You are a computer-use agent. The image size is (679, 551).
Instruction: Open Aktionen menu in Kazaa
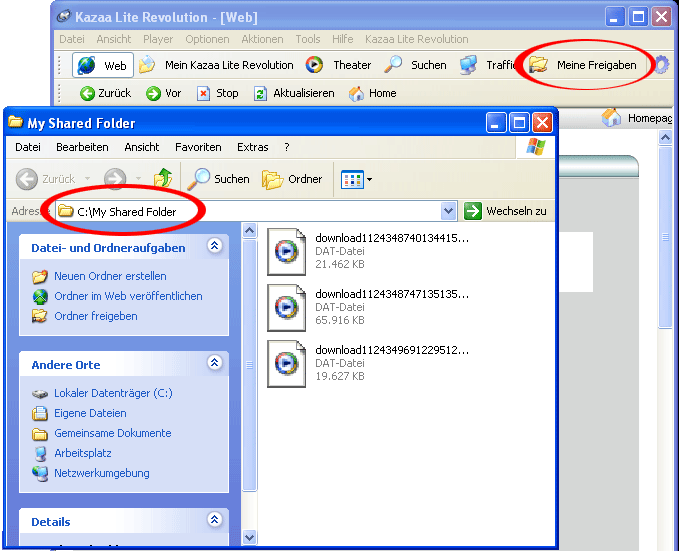tap(262, 39)
